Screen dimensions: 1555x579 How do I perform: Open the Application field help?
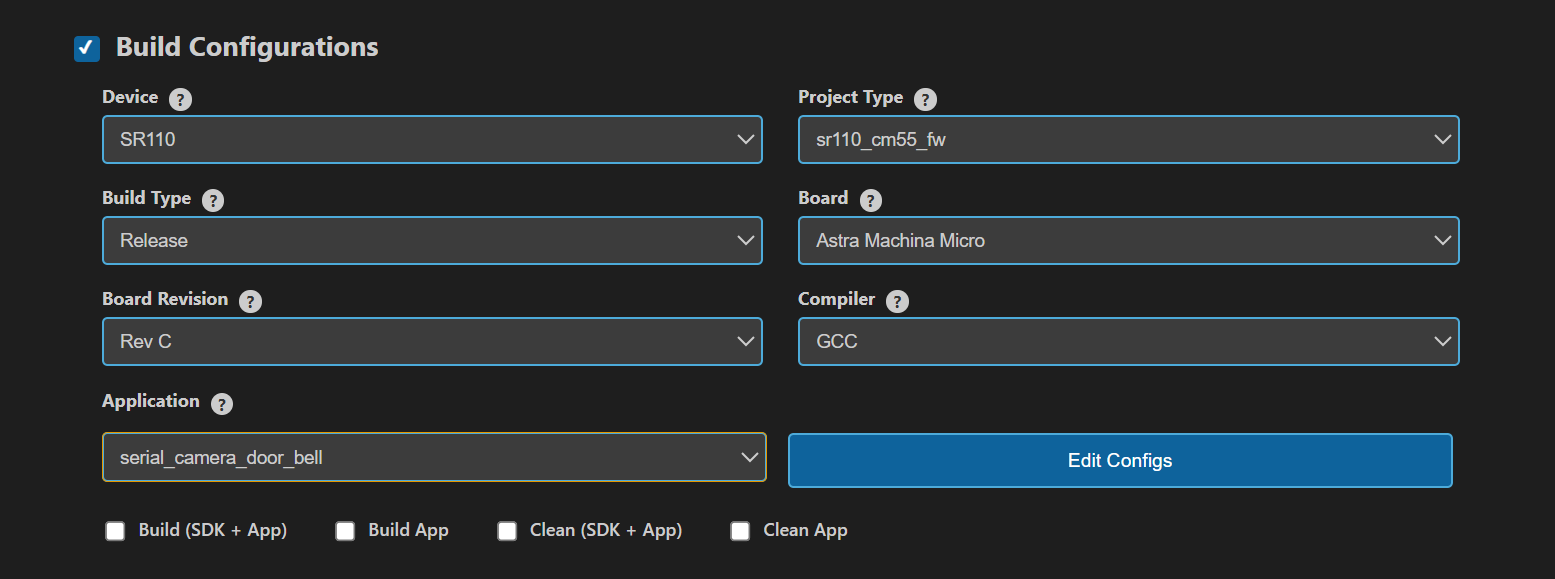click(221, 403)
